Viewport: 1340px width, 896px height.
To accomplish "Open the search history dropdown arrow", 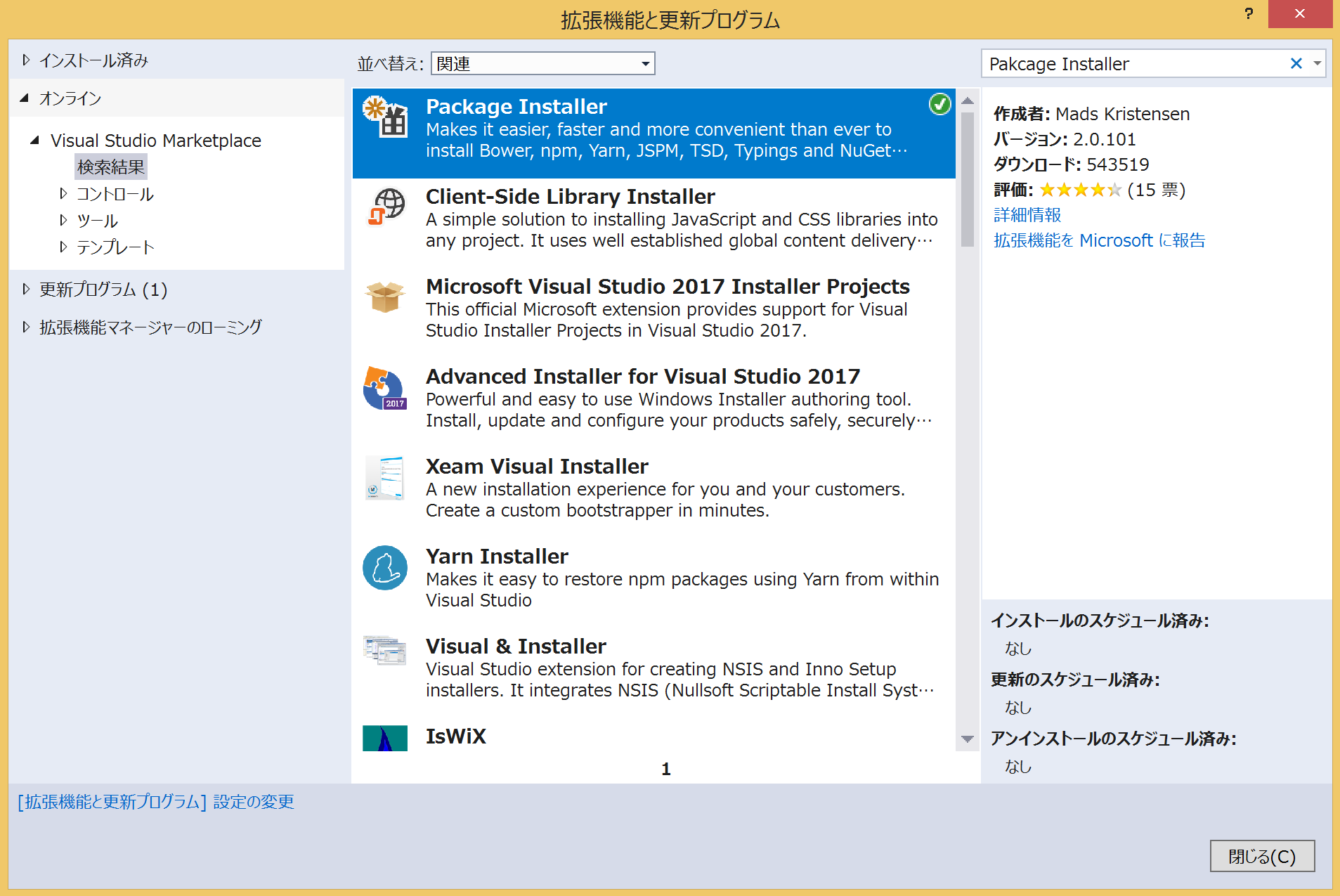I will point(1318,64).
